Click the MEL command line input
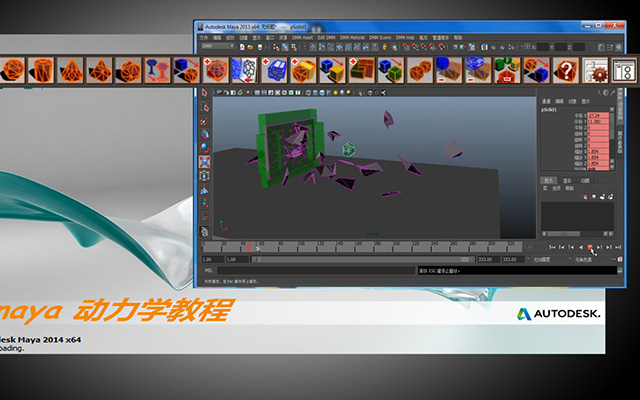 [316, 270]
